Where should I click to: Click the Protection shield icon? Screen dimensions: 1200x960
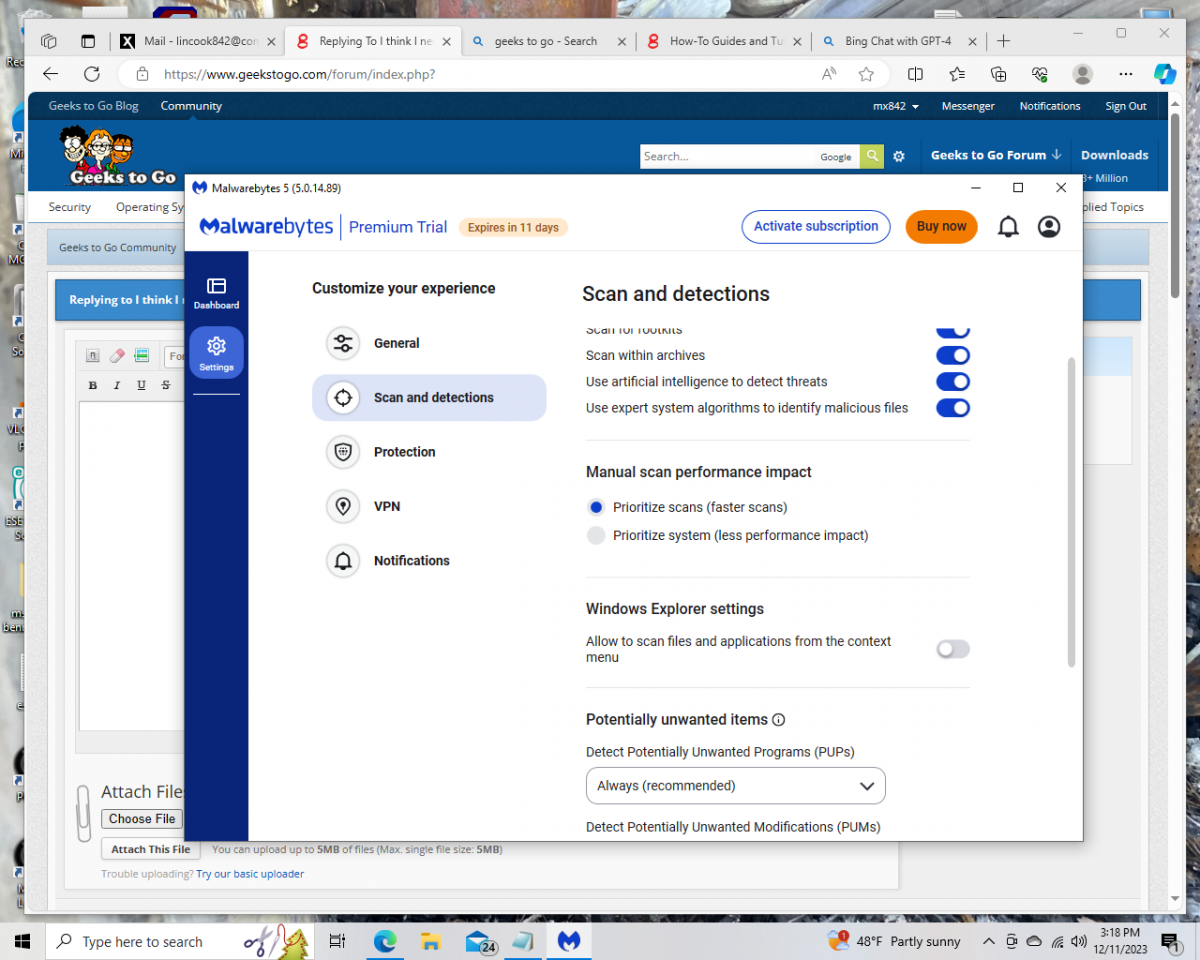[343, 452]
